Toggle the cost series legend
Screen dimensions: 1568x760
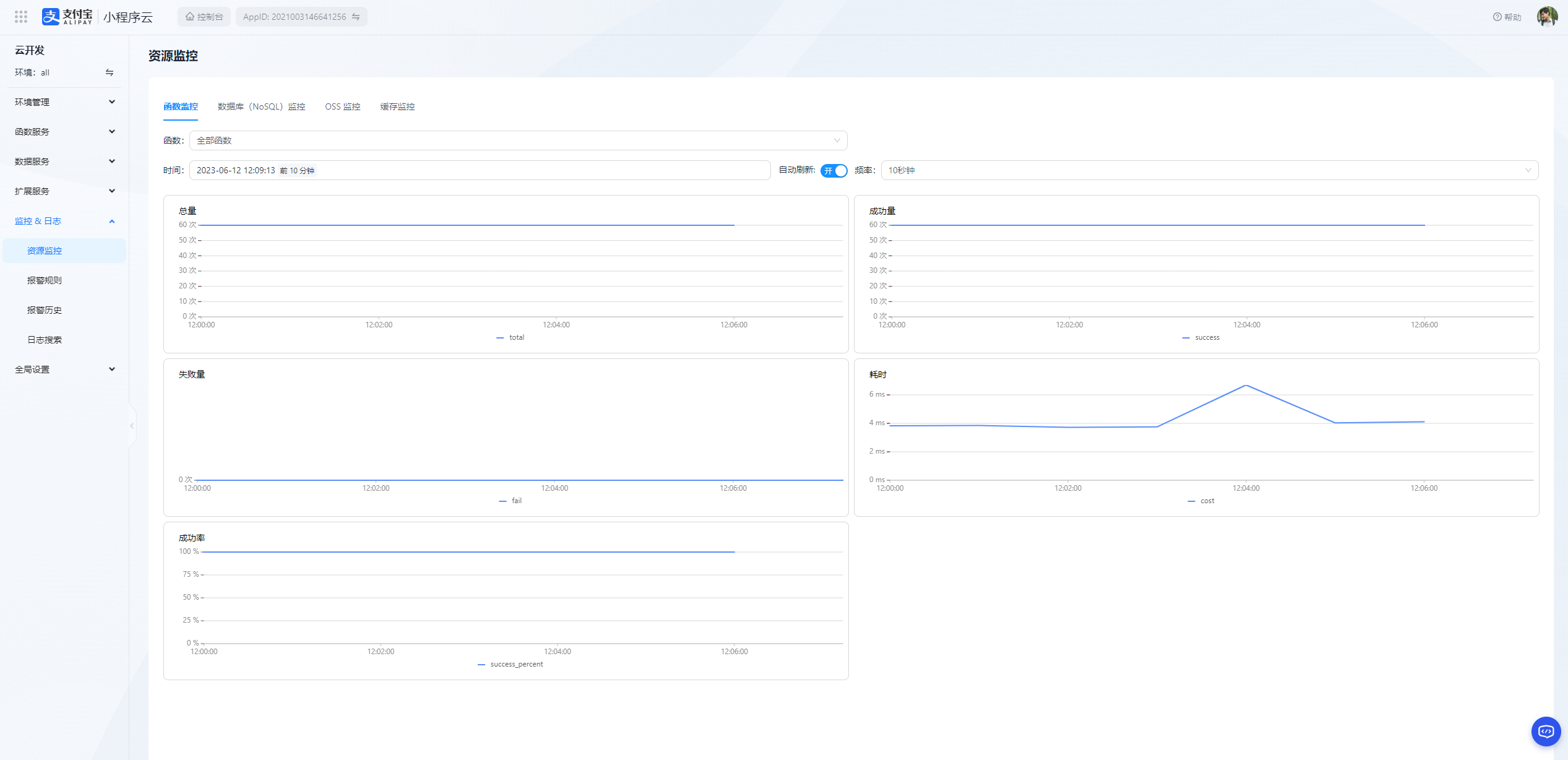[1201, 501]
